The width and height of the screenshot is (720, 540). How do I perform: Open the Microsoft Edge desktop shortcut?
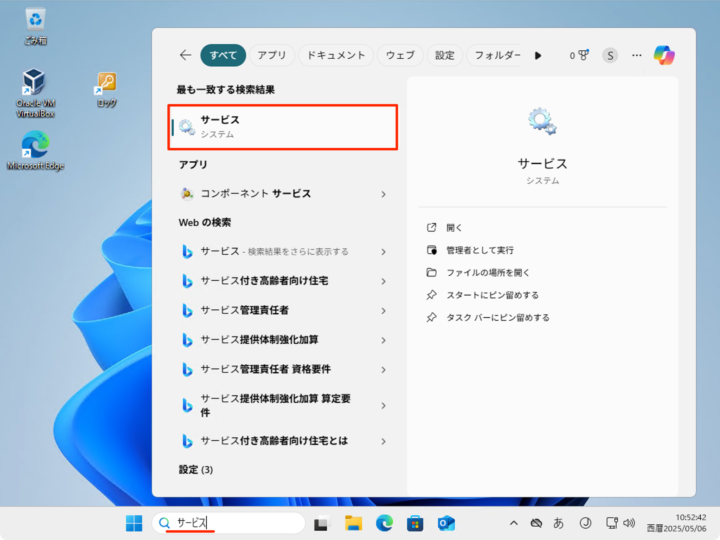35,151
